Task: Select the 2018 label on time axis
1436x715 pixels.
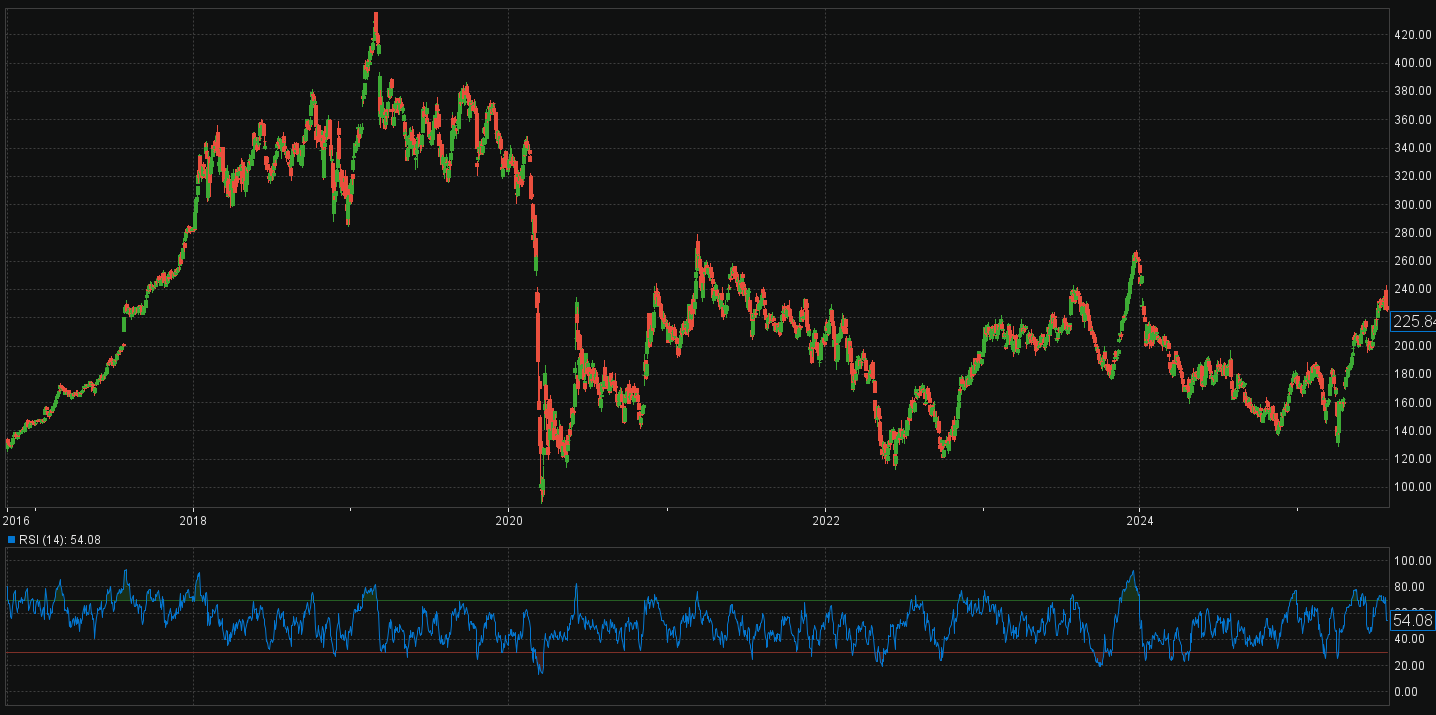Action: coord(193,520)
